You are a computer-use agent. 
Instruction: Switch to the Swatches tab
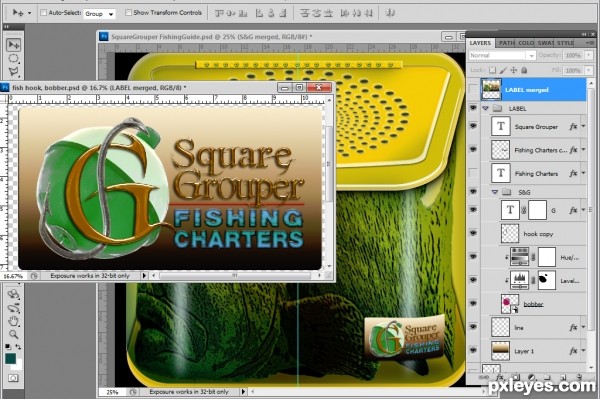pos(545,43)
